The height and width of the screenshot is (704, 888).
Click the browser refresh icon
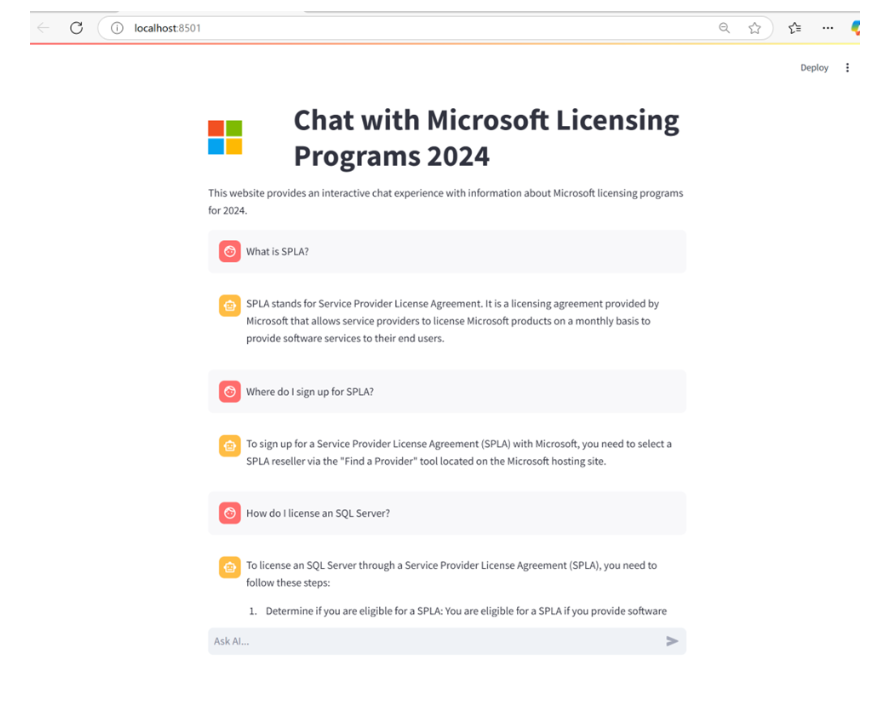[x=76, y=28]
